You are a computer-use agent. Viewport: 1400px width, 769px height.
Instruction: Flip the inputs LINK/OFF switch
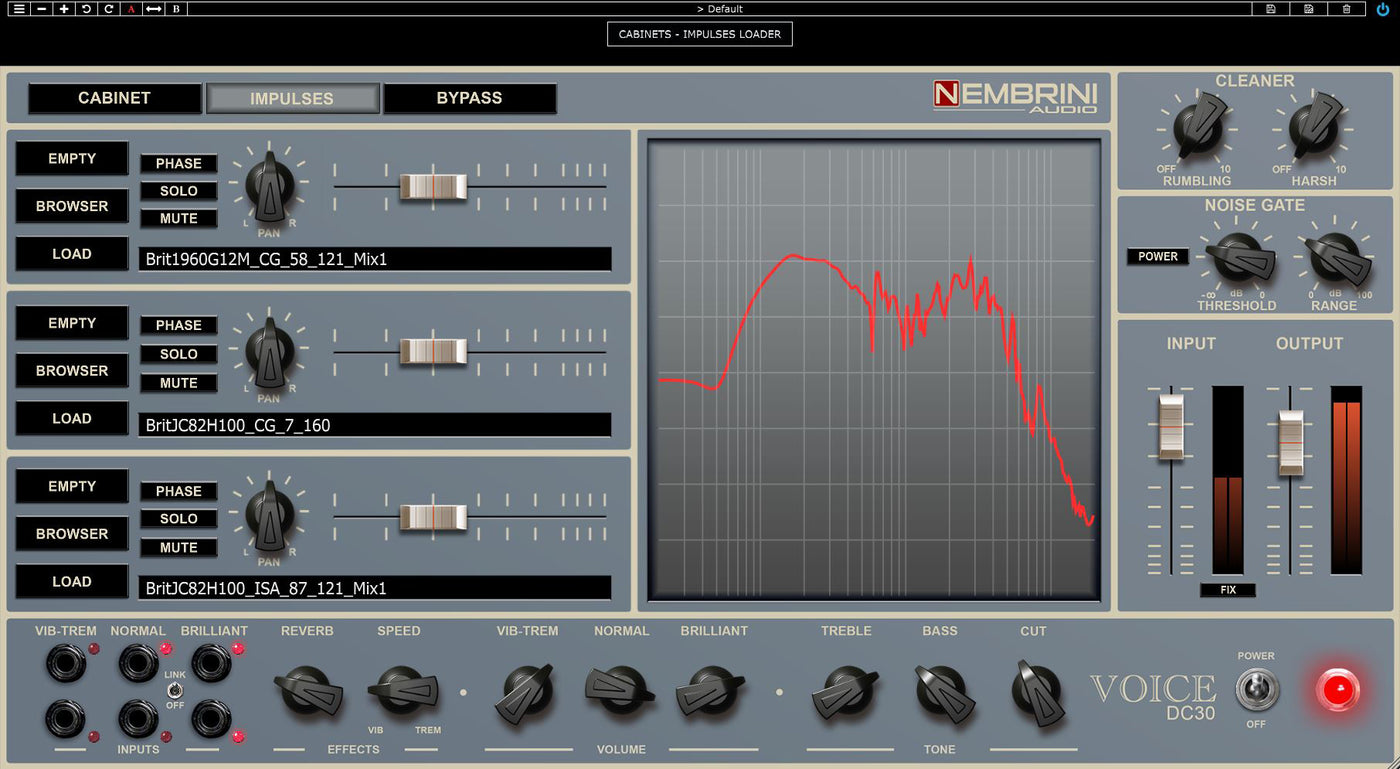[175, 691]
